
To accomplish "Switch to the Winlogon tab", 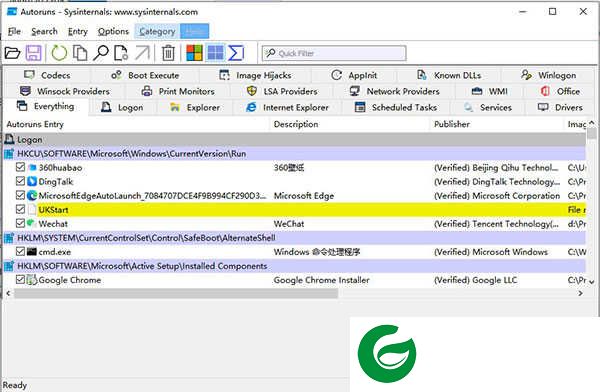I will click(x=548, y=75).
